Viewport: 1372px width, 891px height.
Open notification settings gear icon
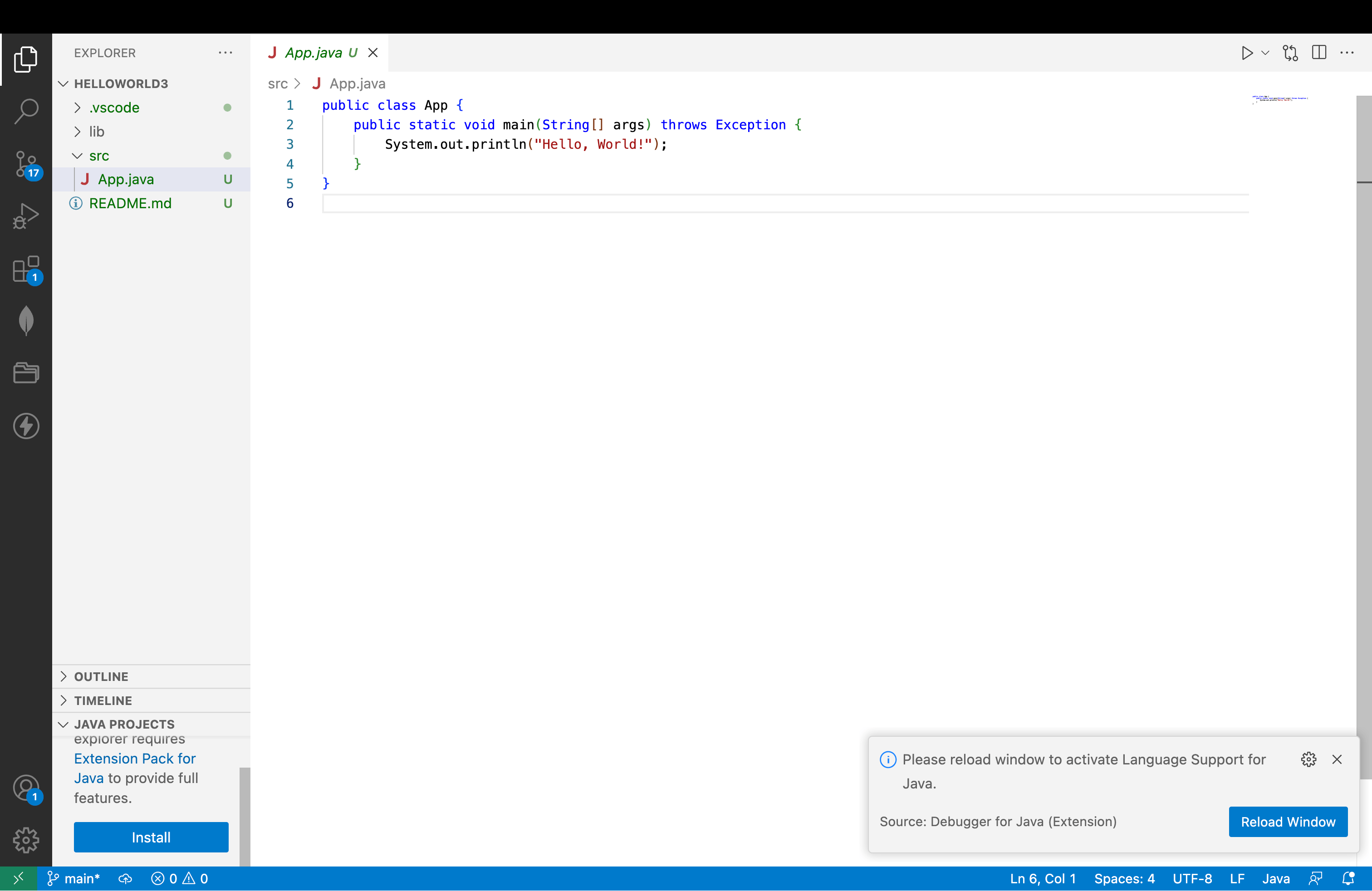(x=1308, y=759)
